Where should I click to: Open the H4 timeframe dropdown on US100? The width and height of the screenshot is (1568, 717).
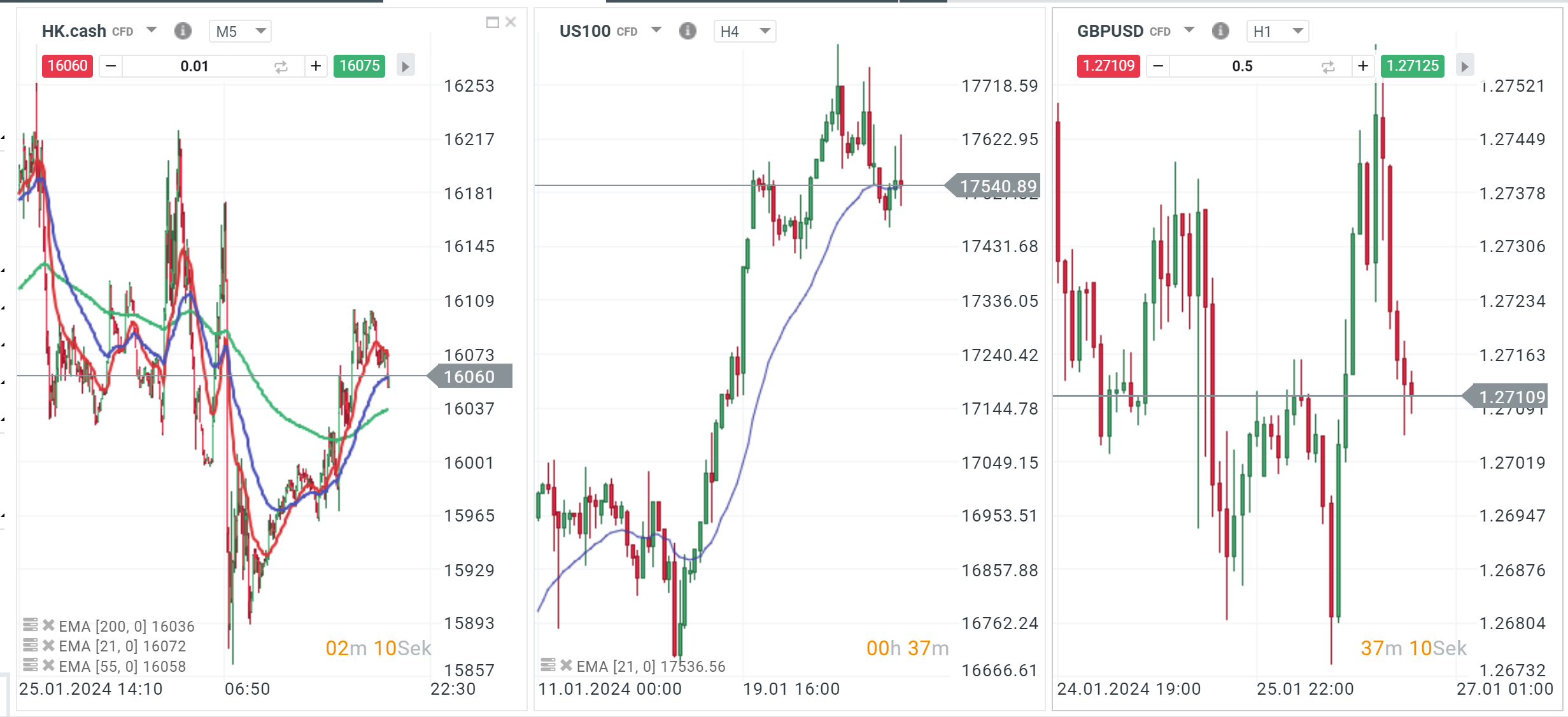[745, 31]
